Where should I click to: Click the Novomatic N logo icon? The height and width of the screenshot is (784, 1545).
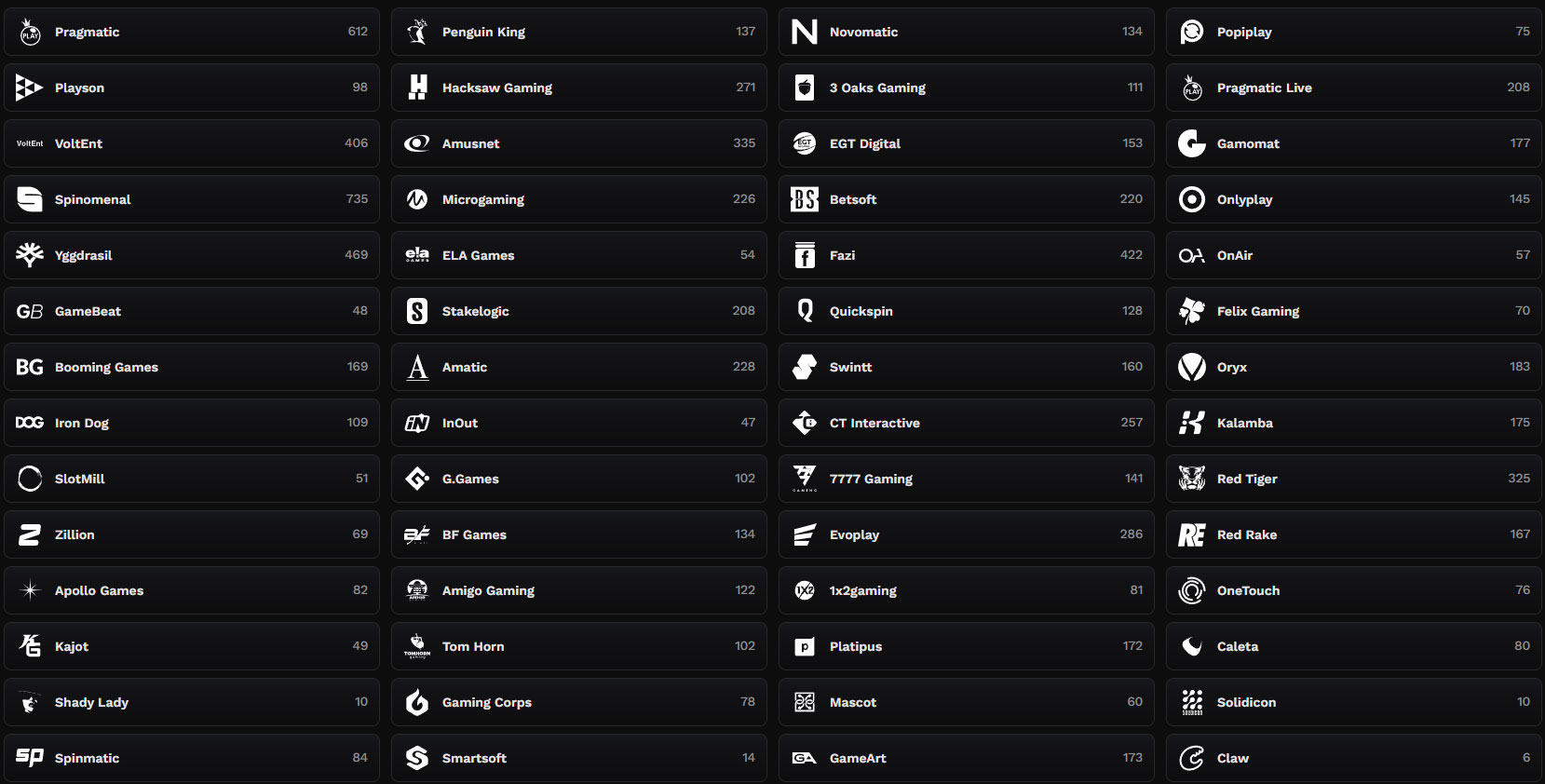click(x=805, y=32)
